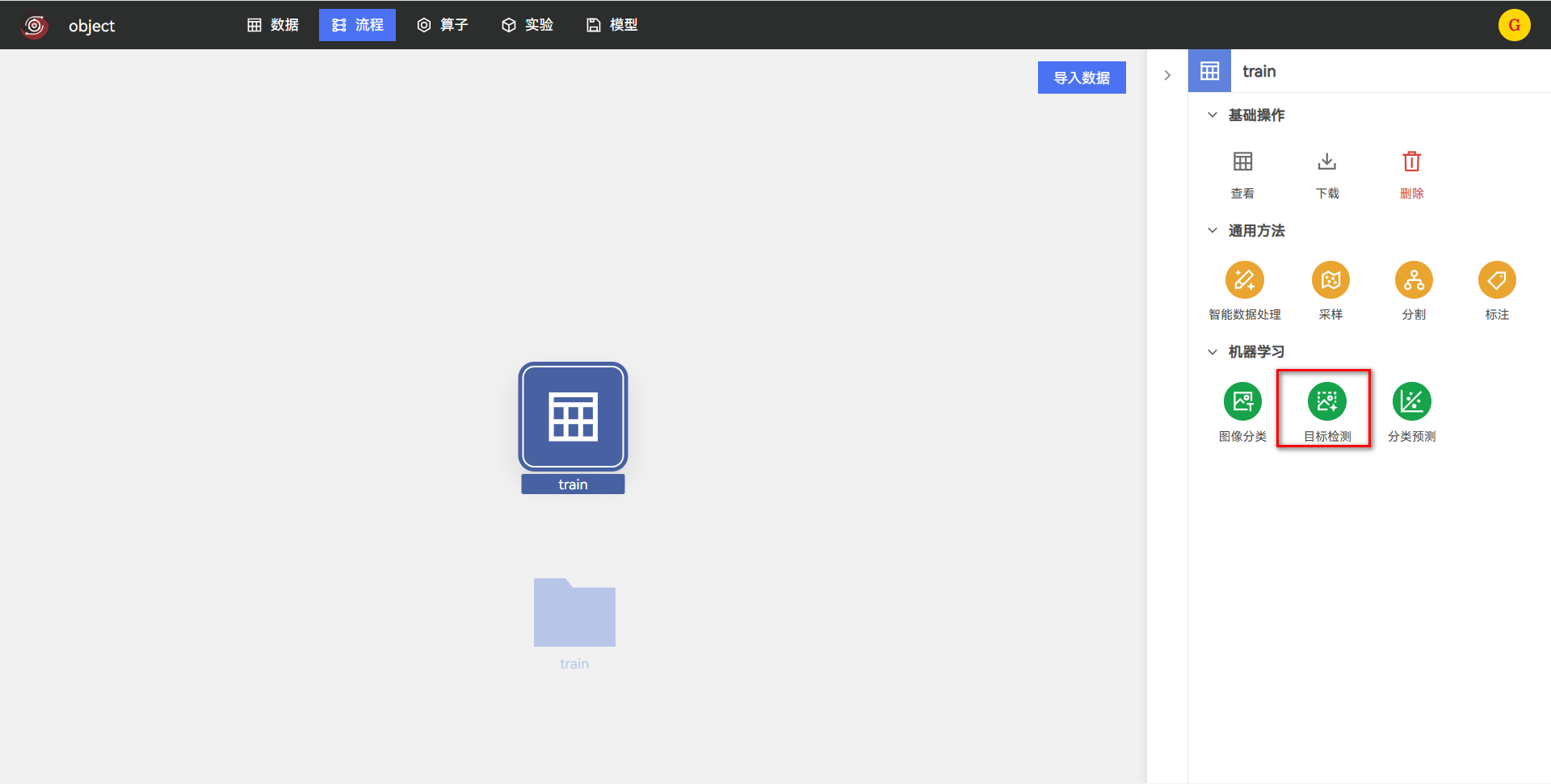Click the red 删除 trash icon
The width and height of the screenshot is (1551, 784).
click(1412, 161)
